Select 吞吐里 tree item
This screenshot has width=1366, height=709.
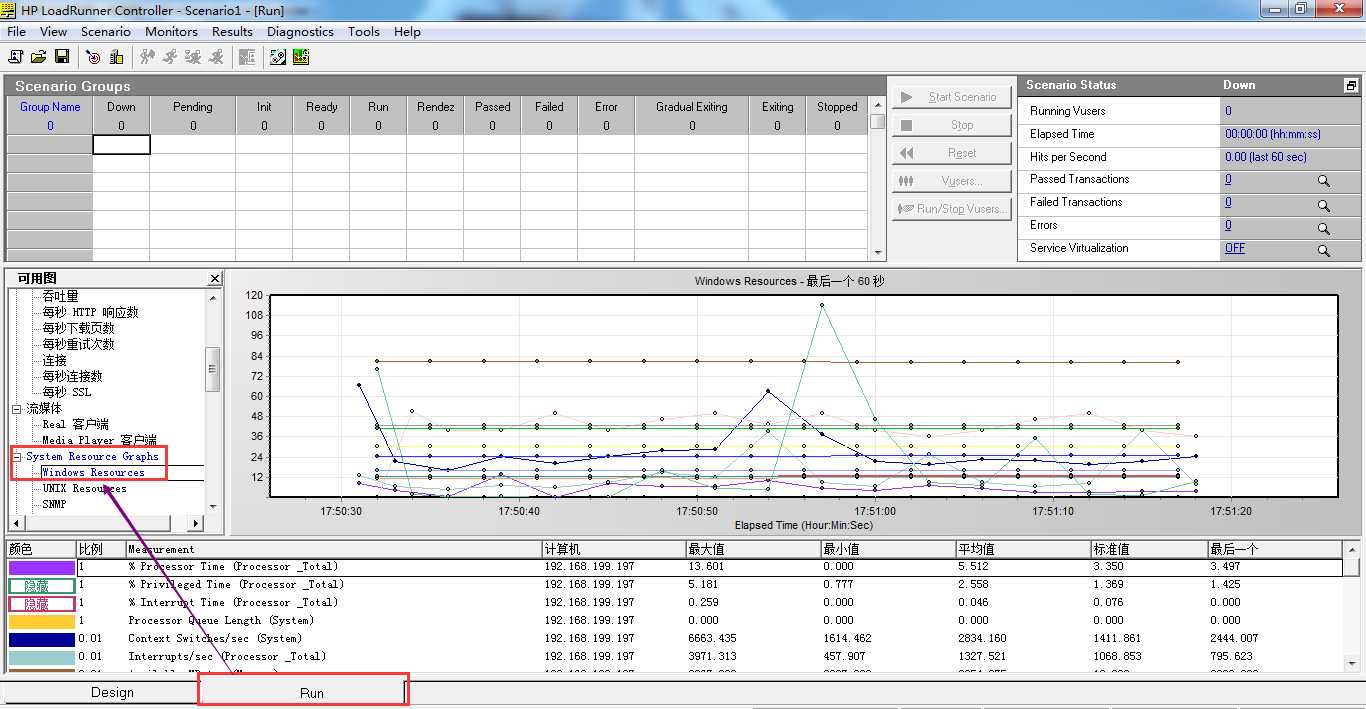60,297
